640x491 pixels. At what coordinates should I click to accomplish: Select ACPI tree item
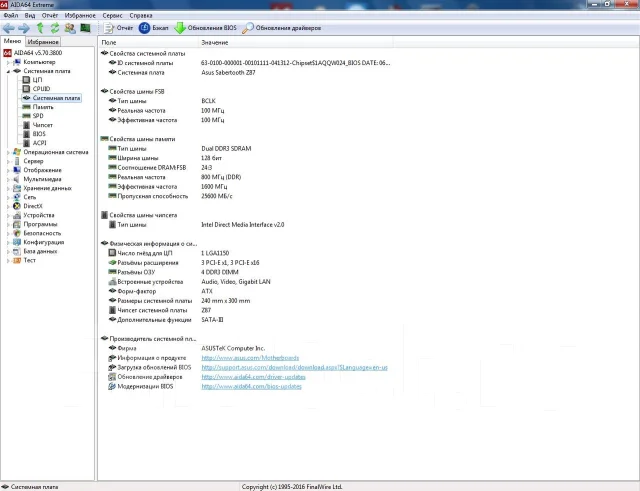[x=40, y=143]
